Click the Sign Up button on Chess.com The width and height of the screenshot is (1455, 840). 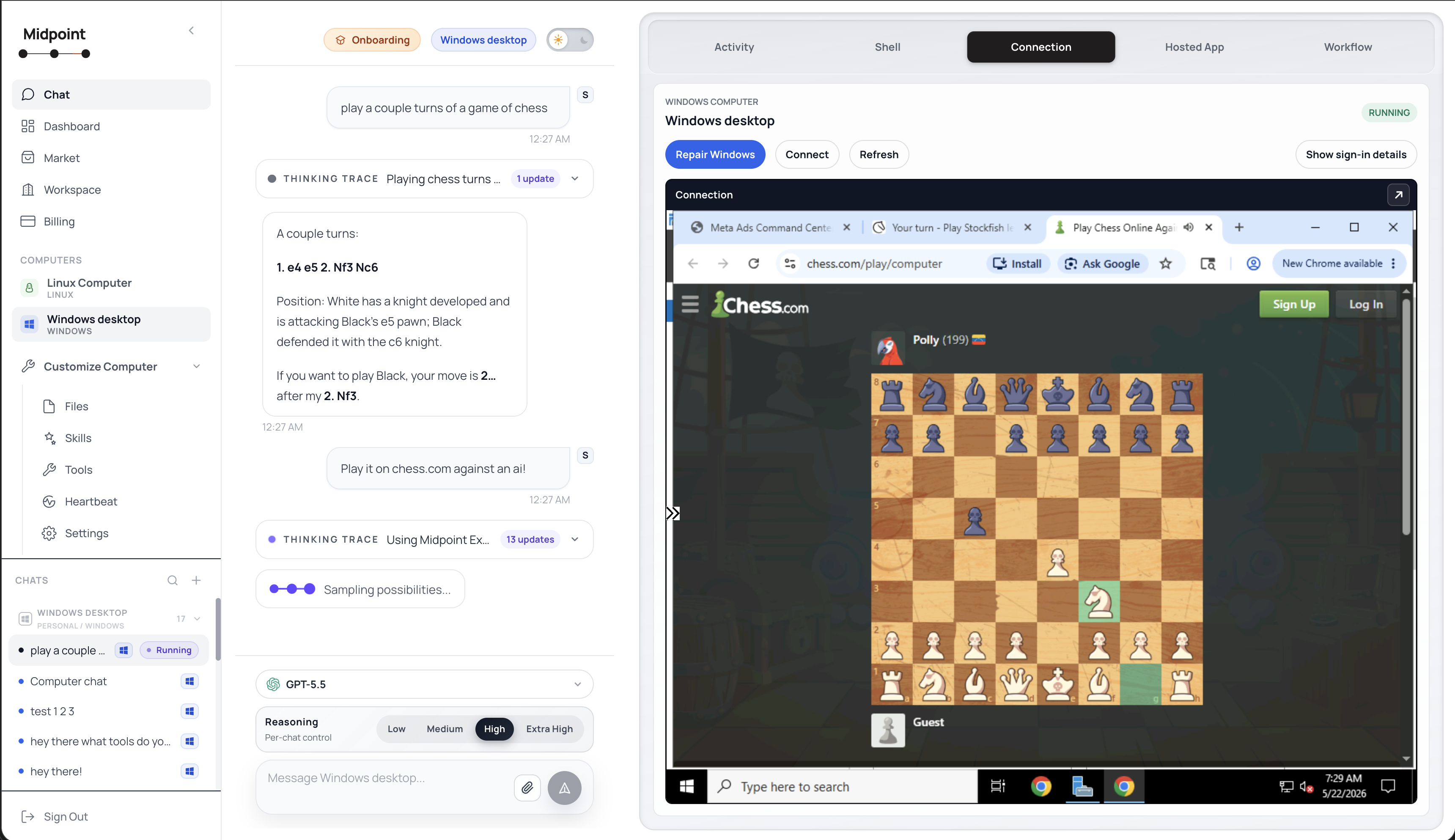click(x=1293, y=304)
